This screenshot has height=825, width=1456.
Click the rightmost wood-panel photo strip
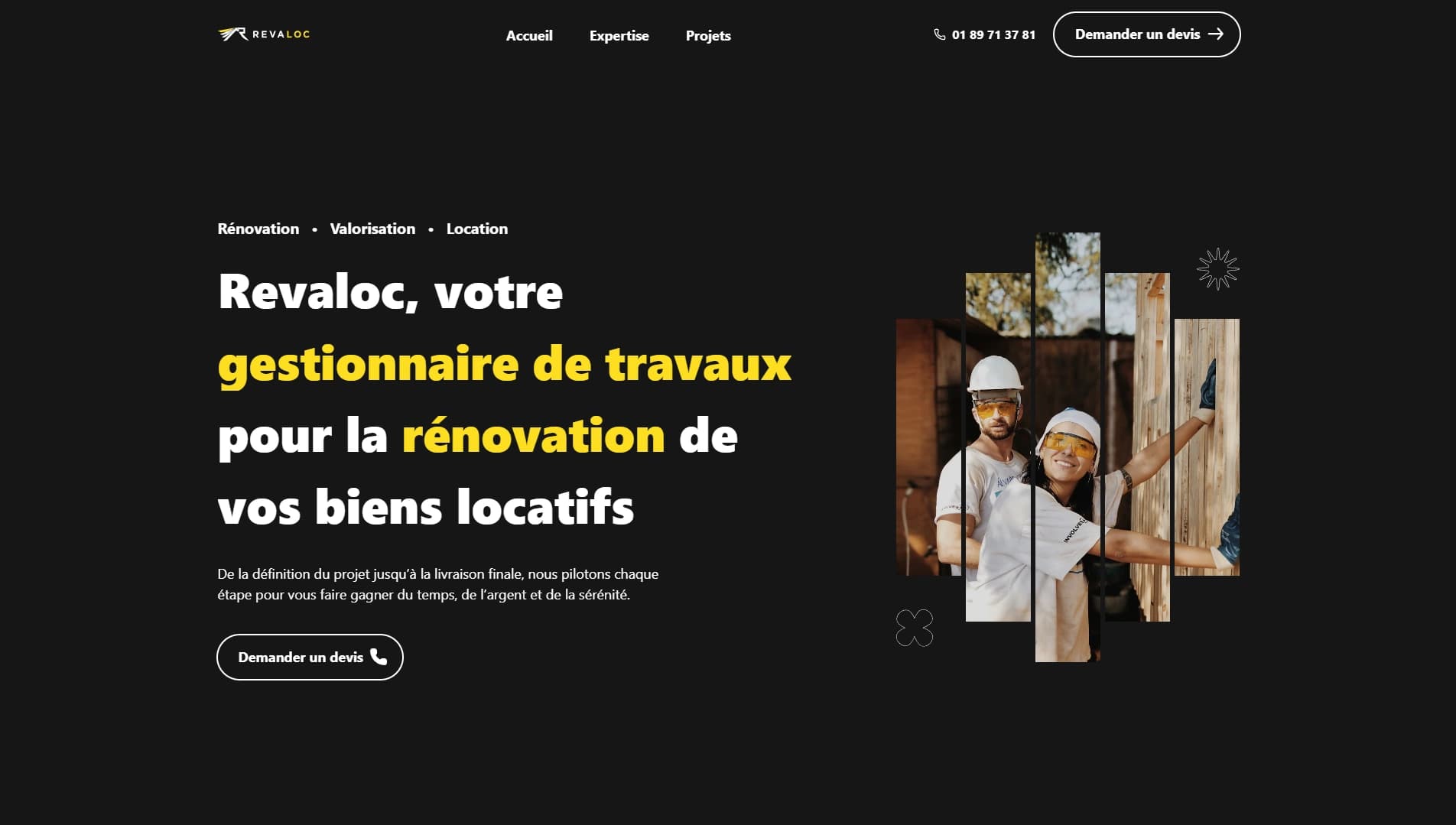click(x=1207, y=447)
